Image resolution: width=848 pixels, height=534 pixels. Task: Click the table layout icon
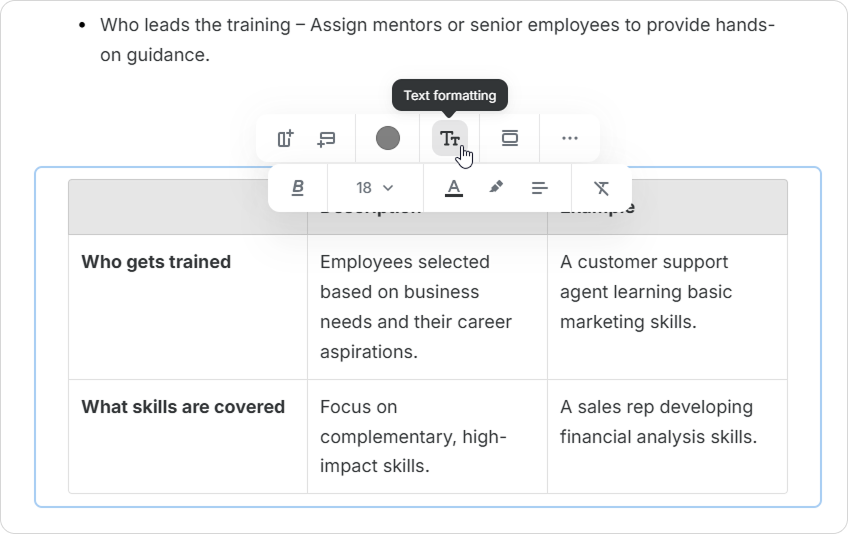(510, 138)
